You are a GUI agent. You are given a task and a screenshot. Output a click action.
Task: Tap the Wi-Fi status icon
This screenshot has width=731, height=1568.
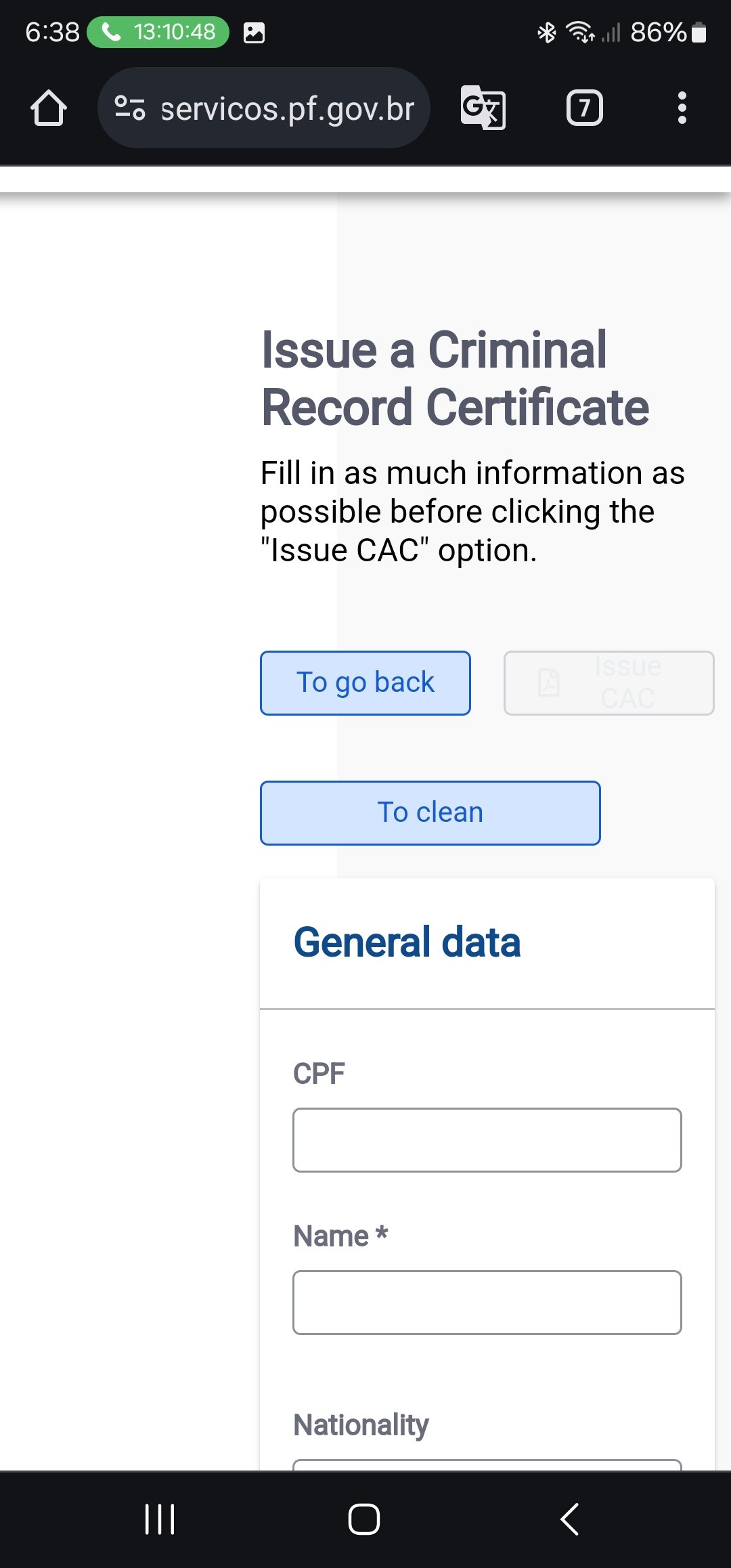click(580, 32)
